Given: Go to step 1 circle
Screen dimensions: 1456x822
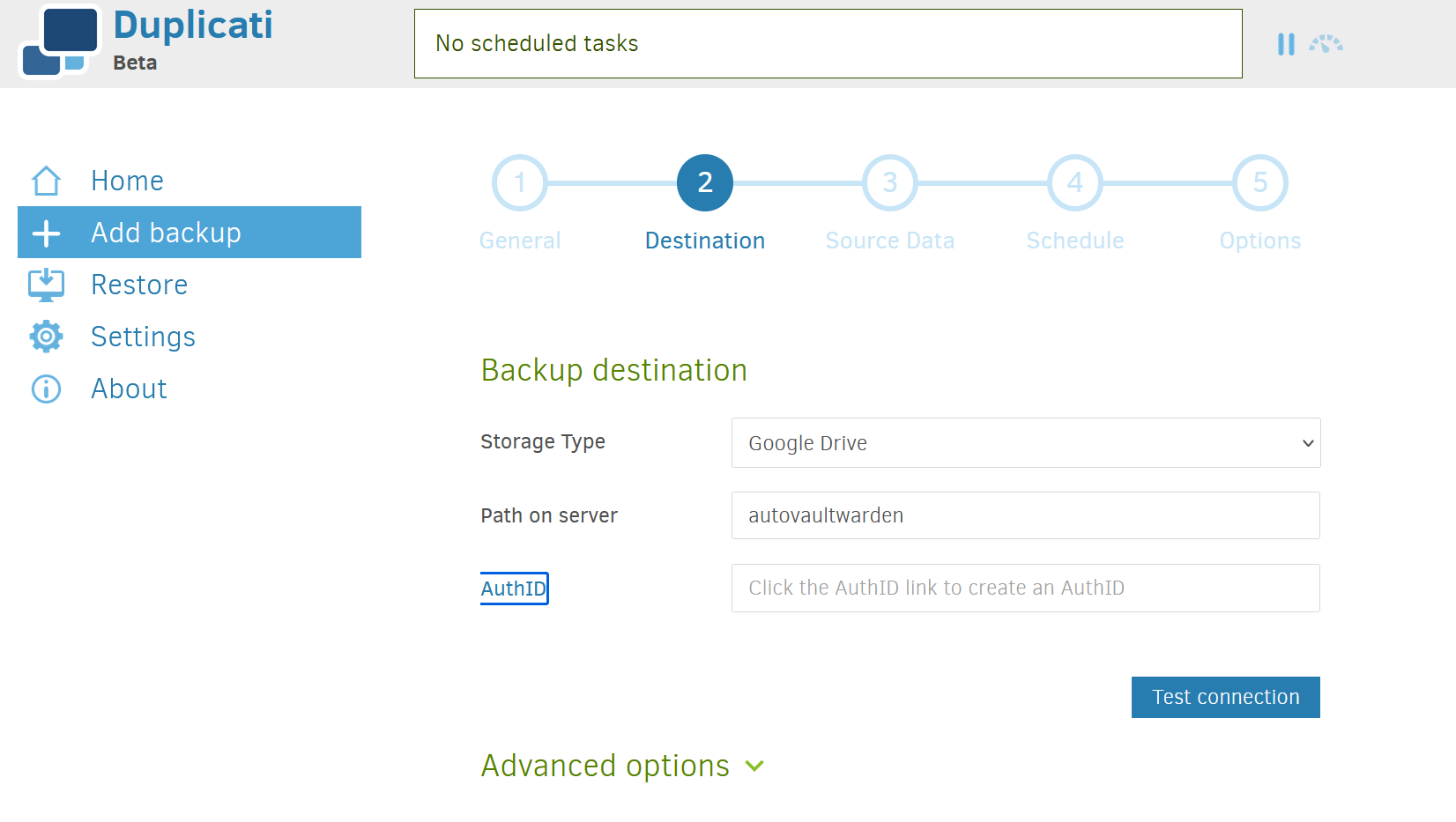Looking at the screenshot, I should point(520,182).
